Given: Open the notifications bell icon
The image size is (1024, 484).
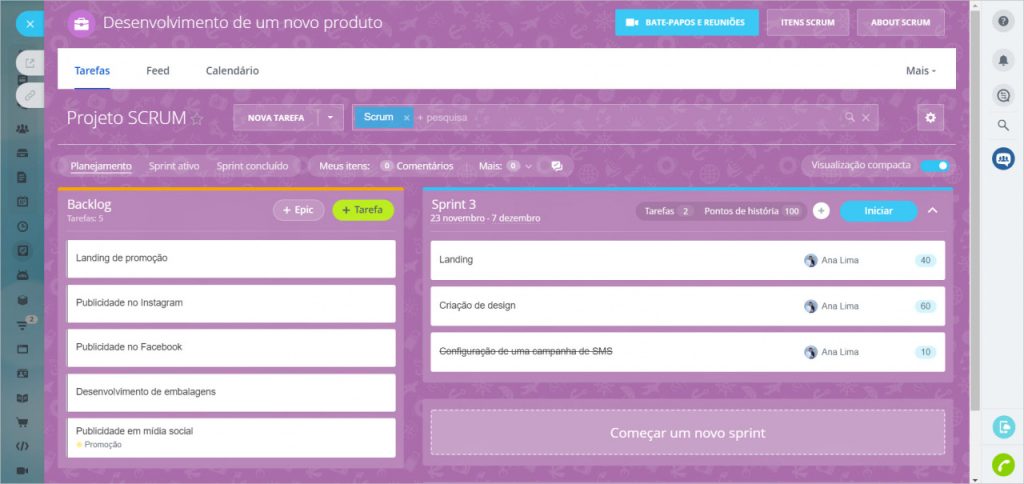Looking at the screenshot, I should coord(1003,60).
